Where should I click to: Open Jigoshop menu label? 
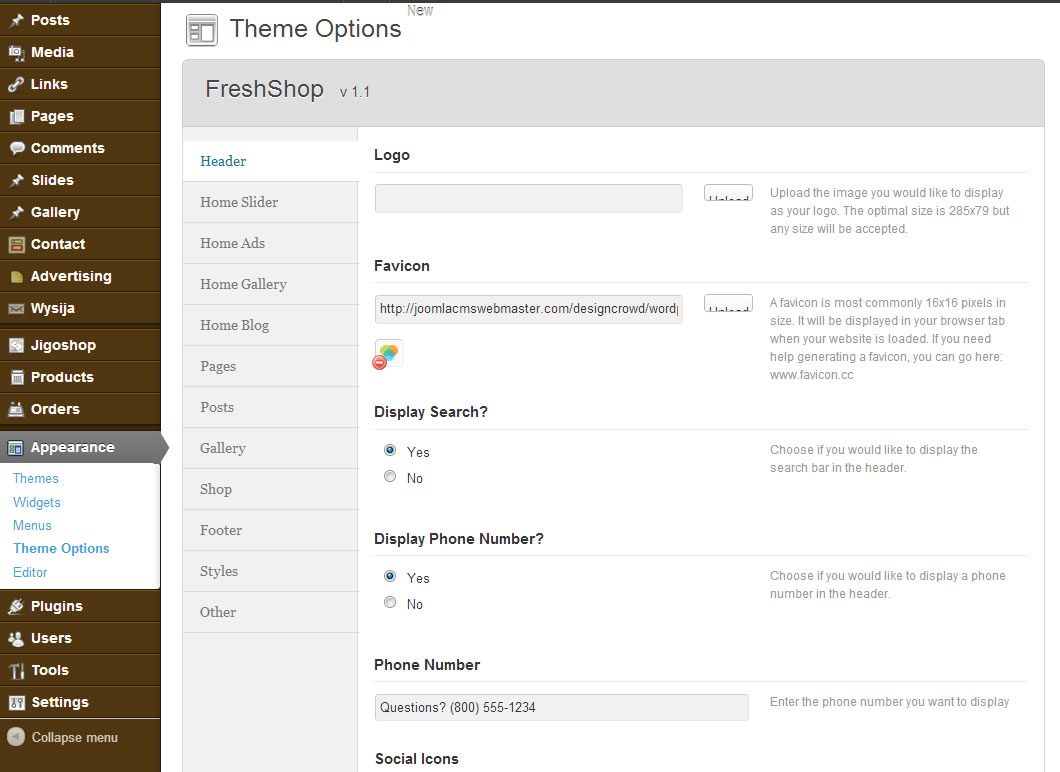coord(64,345)
